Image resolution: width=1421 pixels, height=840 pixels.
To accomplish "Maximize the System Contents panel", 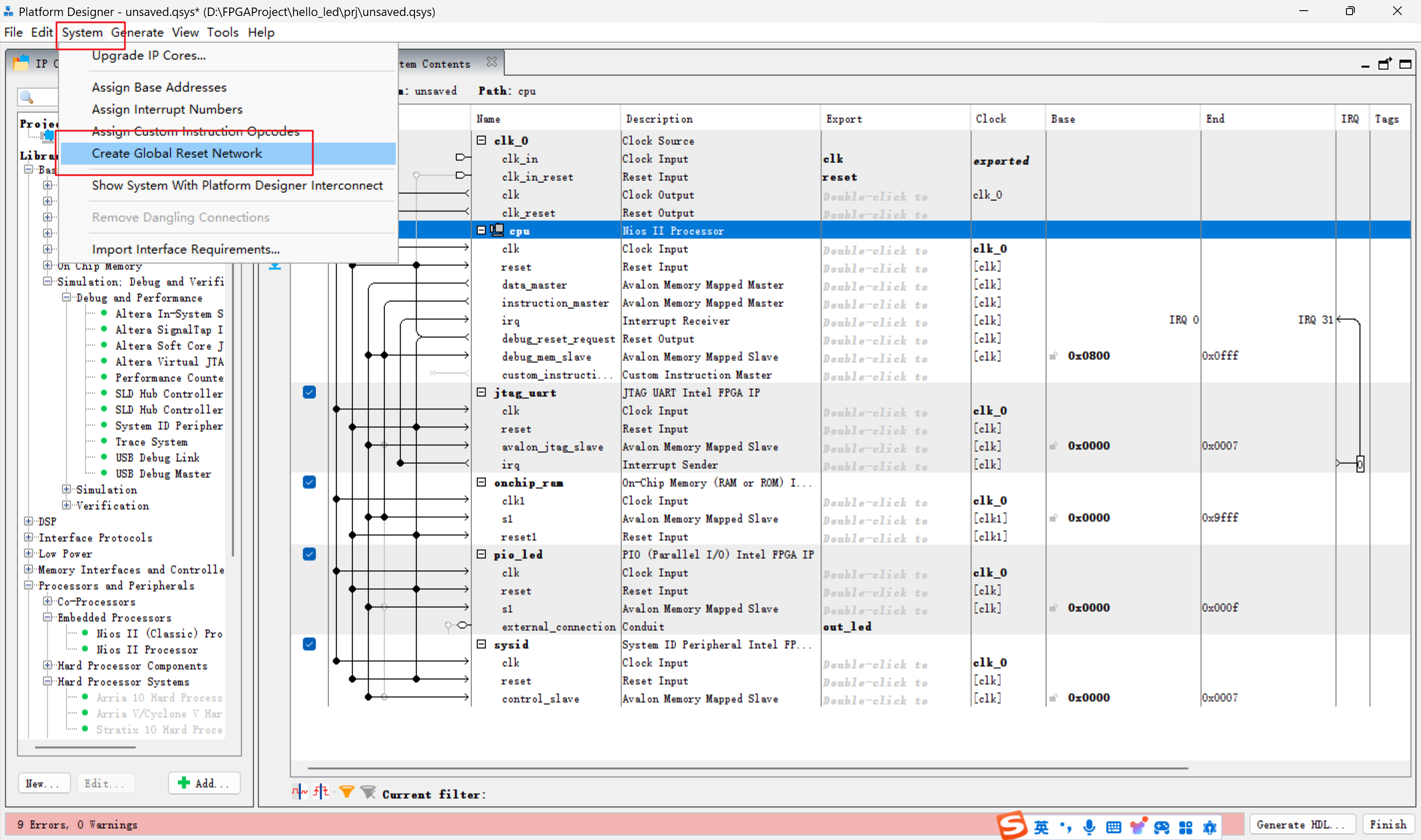I will (1405, 64).
